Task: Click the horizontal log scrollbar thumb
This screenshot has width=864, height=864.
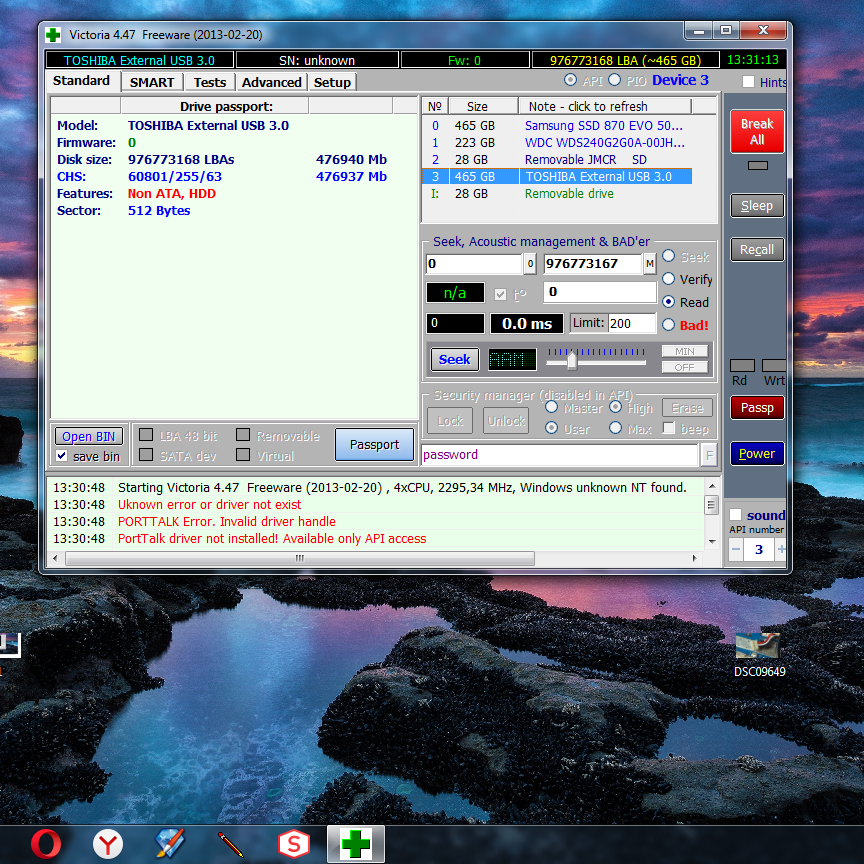Action: [x=300, y=558]
